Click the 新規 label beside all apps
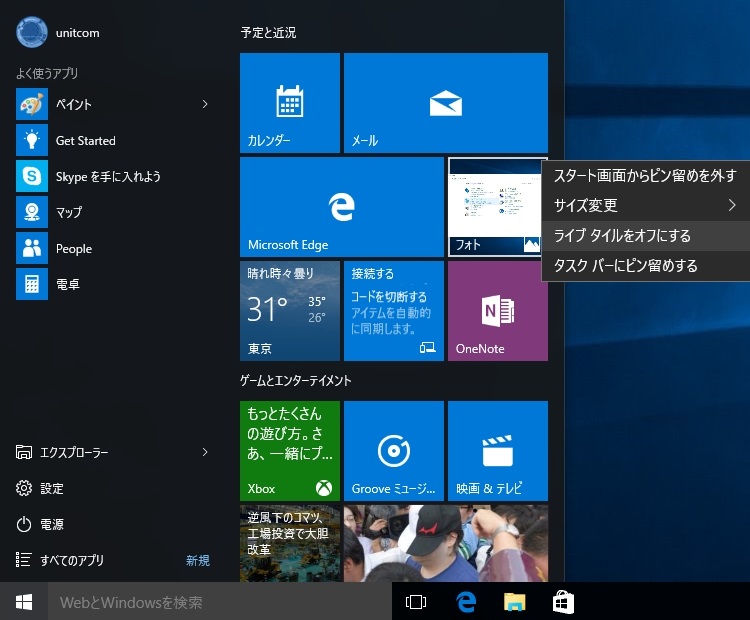Image resolution: width=750 pixels, height=620 pixels. [x=198, y=560]
